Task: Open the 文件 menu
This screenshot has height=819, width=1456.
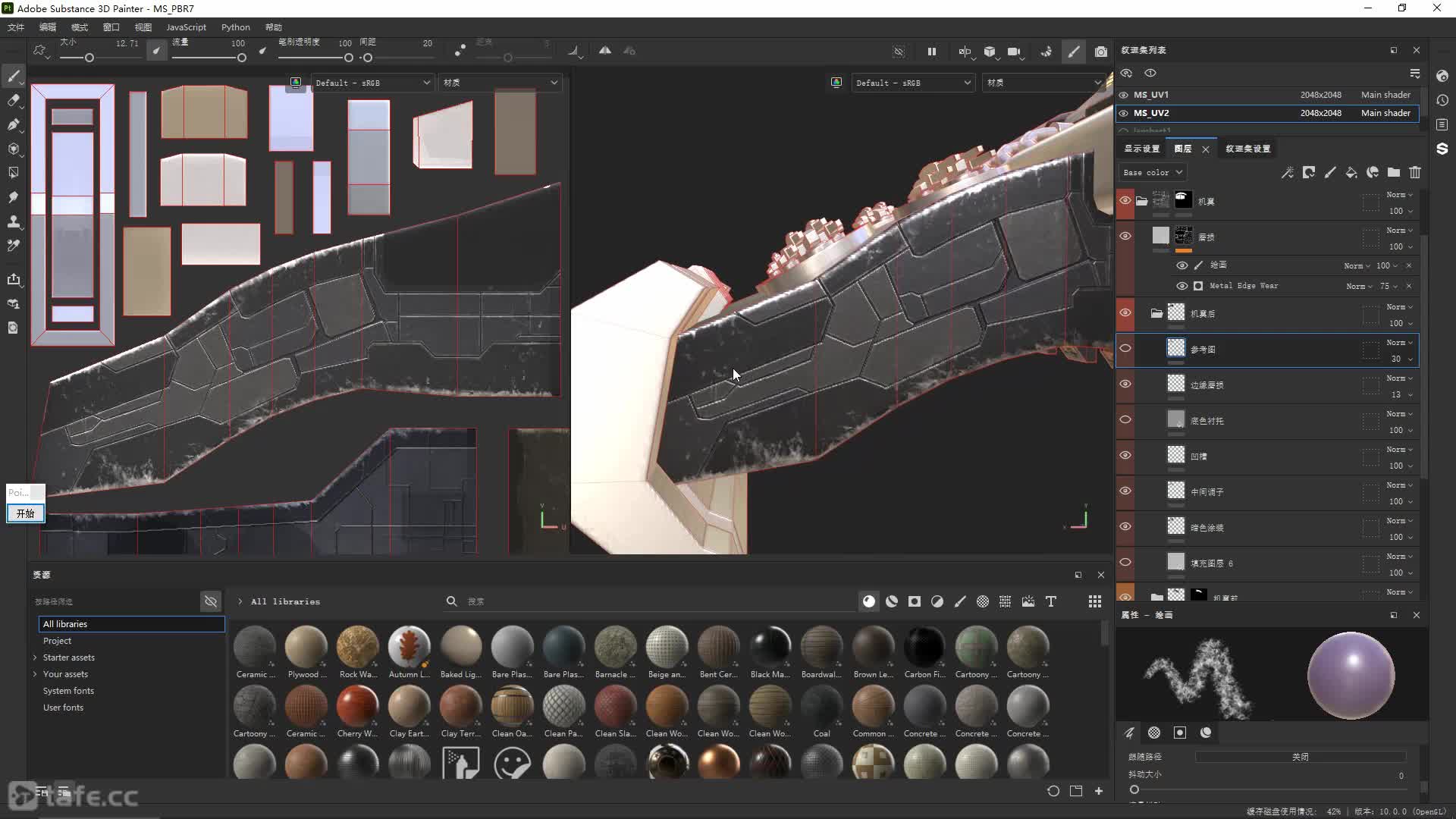Action: (16, 27)
